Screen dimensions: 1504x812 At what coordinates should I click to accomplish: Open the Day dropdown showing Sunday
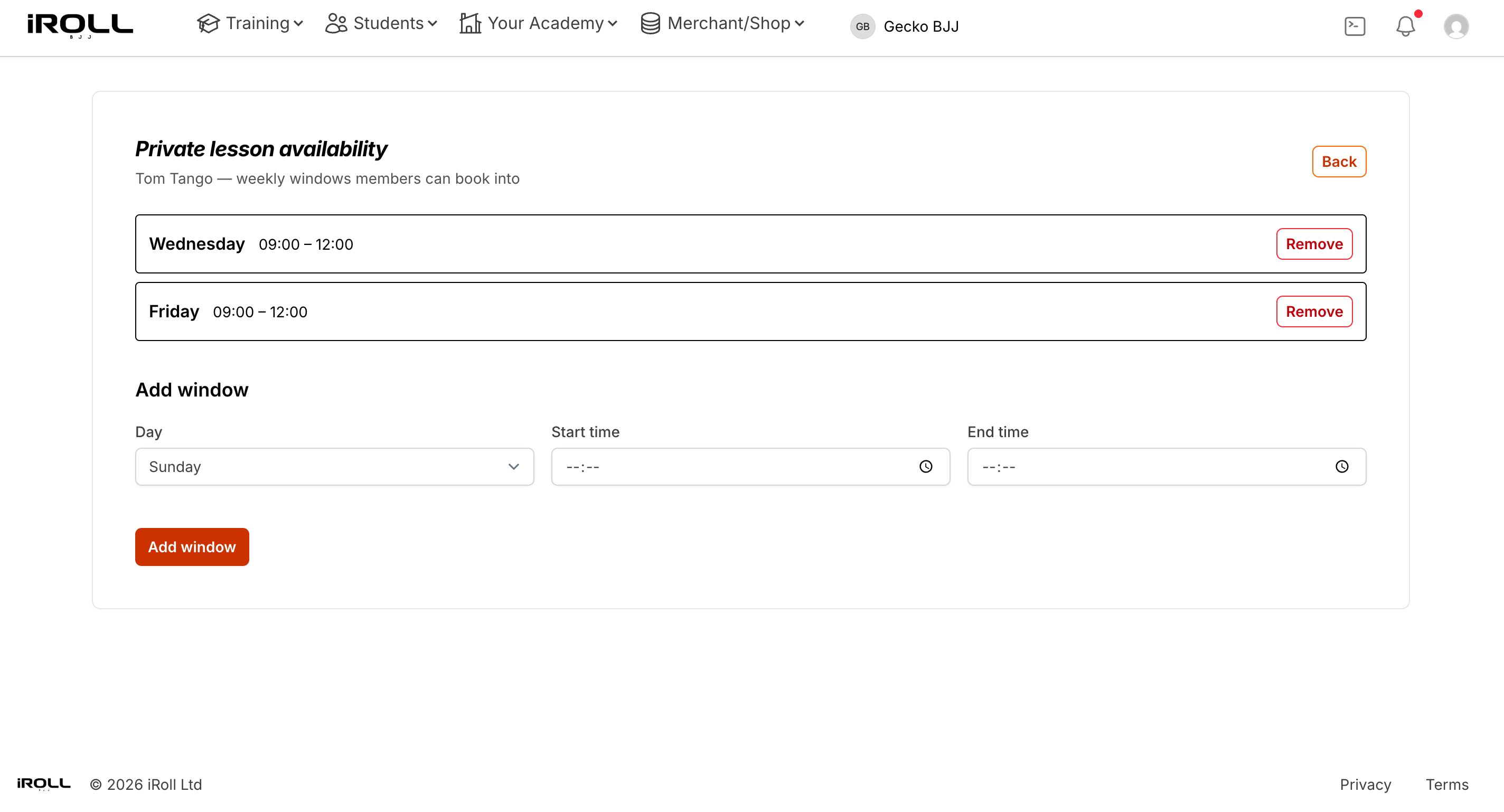coord(335,466)
